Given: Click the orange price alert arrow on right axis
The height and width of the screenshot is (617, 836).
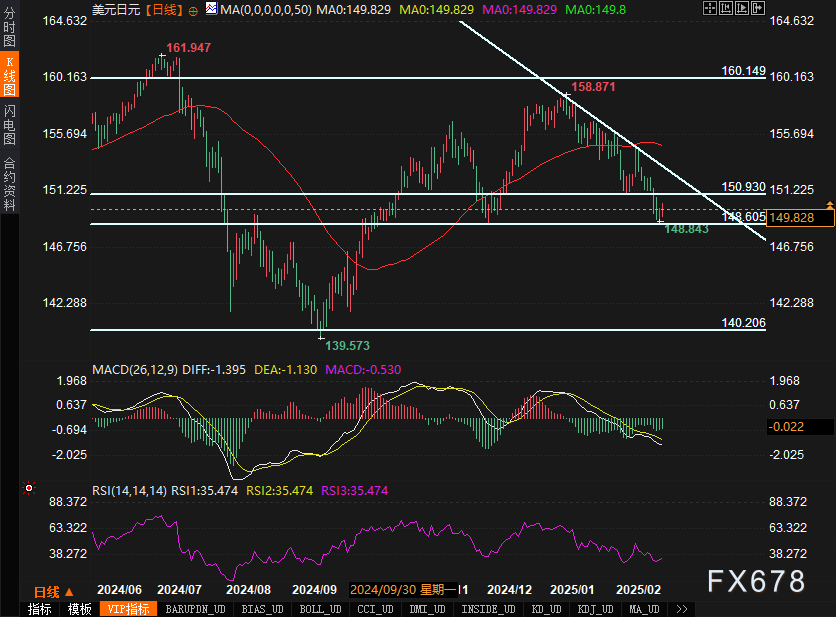Looking at the screenshot, I should coord(830,205).
